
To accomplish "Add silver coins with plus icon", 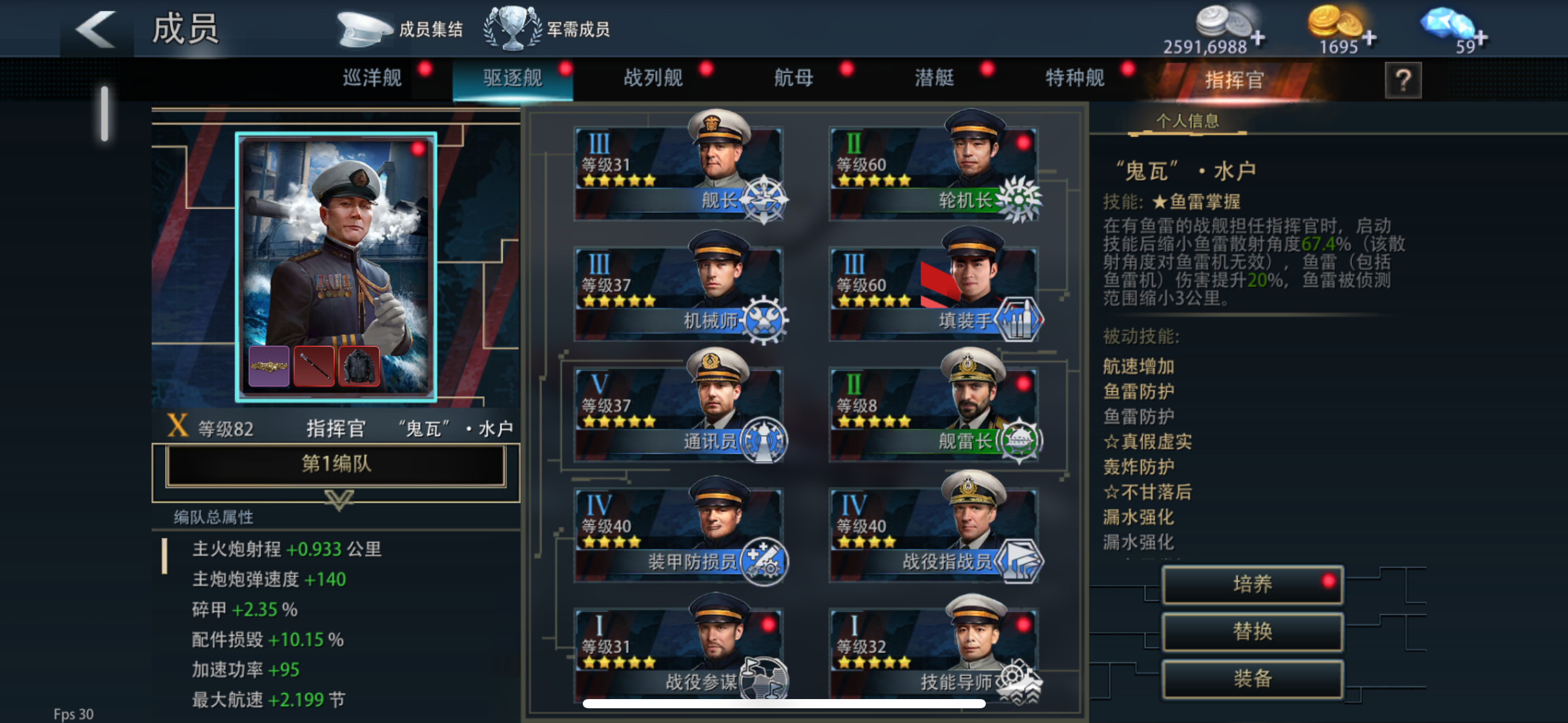I will [x=1258, y=38].
